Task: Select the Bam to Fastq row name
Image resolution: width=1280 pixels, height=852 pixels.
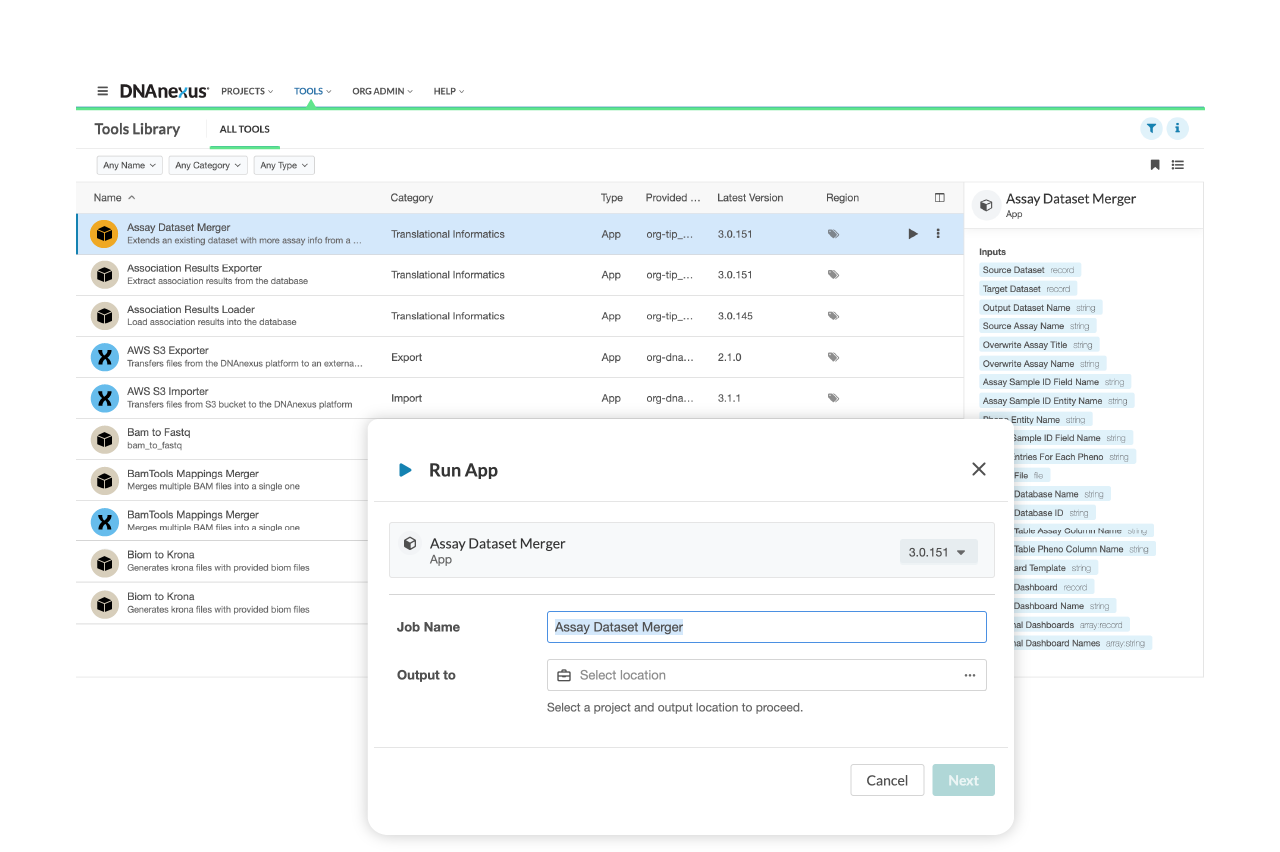Action: pyautogui.click(x=158, y=433)
